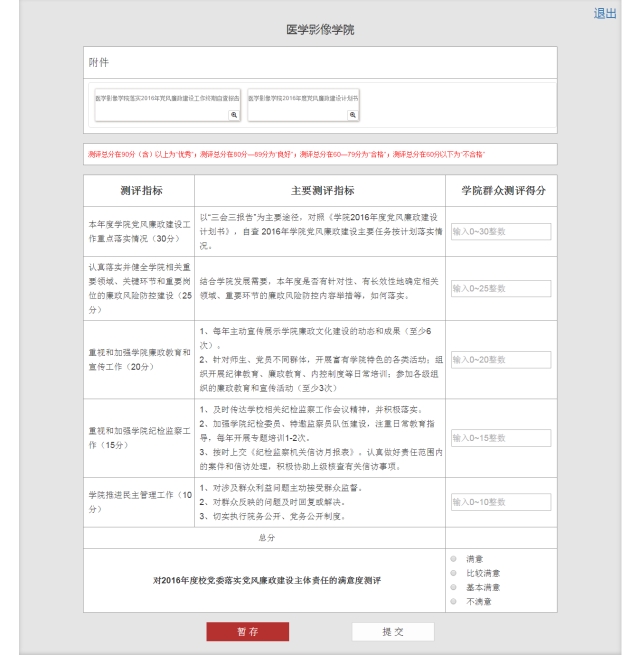Click into the 输入0~15整数 field

(500, 438)
